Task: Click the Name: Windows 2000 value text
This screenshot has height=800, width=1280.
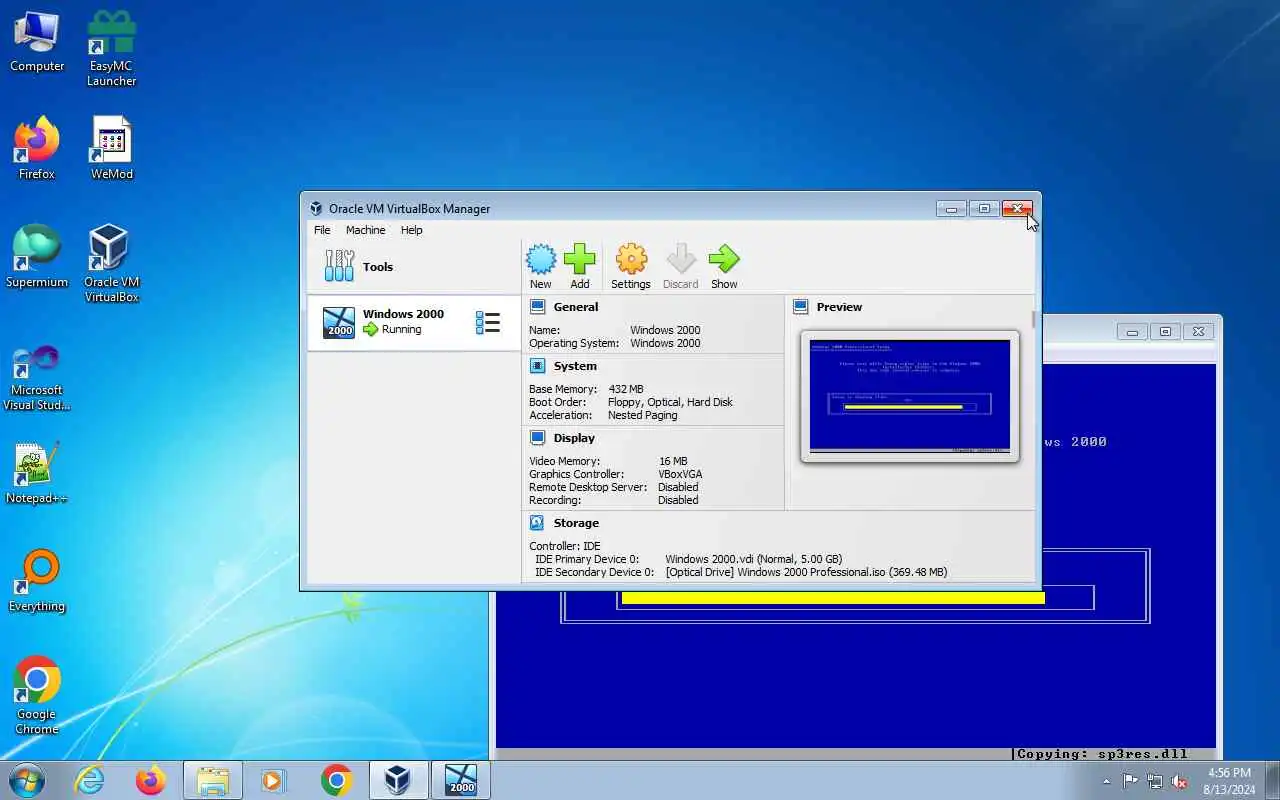Action: coord(665,330)
